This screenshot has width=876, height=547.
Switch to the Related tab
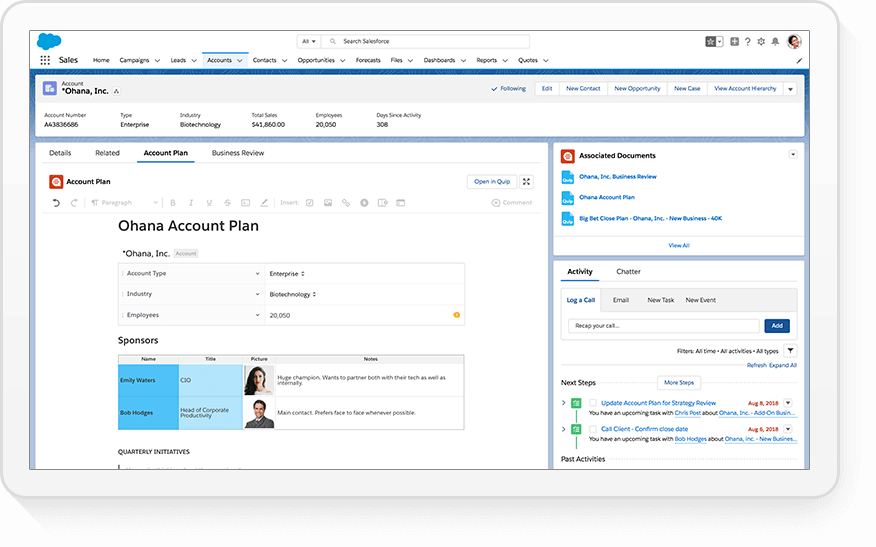107,153
